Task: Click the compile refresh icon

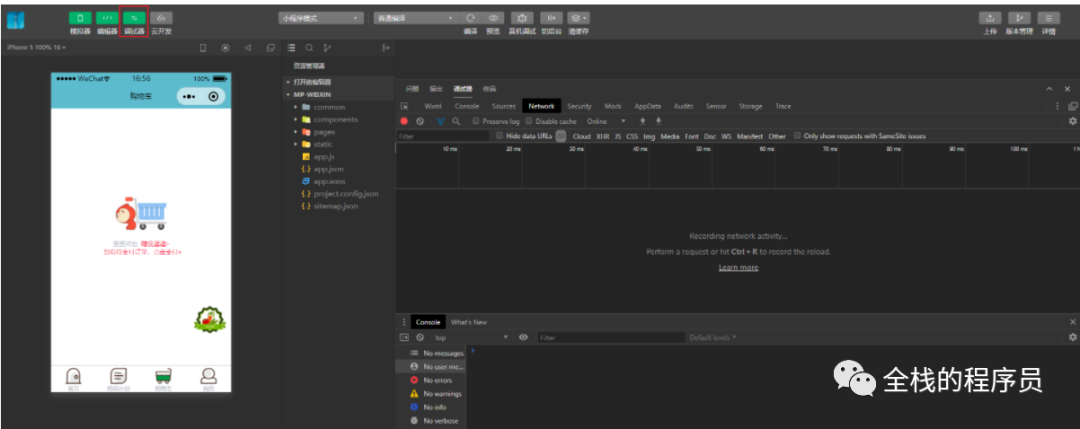Action: point(471,18)
